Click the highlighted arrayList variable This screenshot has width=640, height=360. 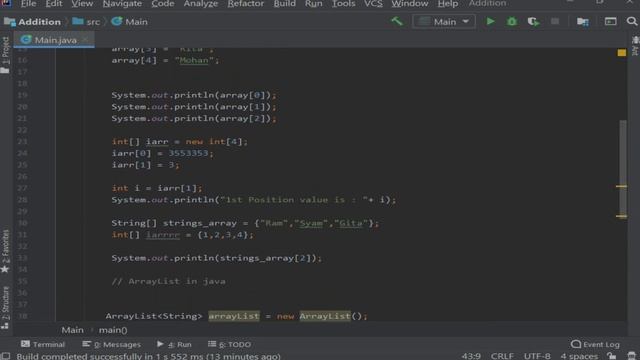234,316
